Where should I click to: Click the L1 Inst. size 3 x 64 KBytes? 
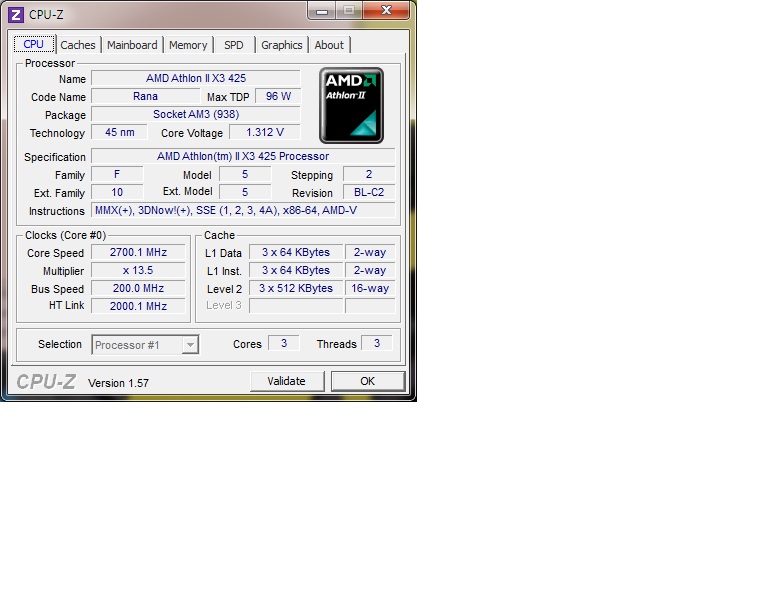click(296, 270)
